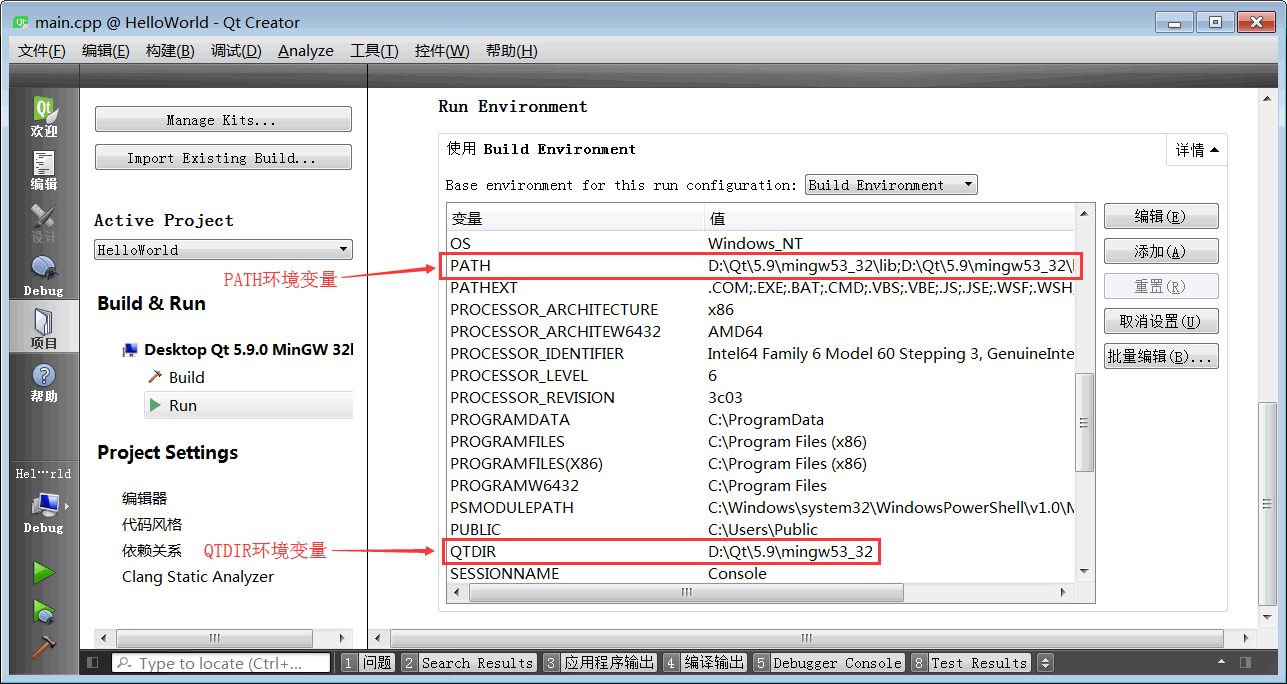This screenshot has width=1287, height=684.
Task: Open the Build Environment base combo box
Action: coord(891,185)
